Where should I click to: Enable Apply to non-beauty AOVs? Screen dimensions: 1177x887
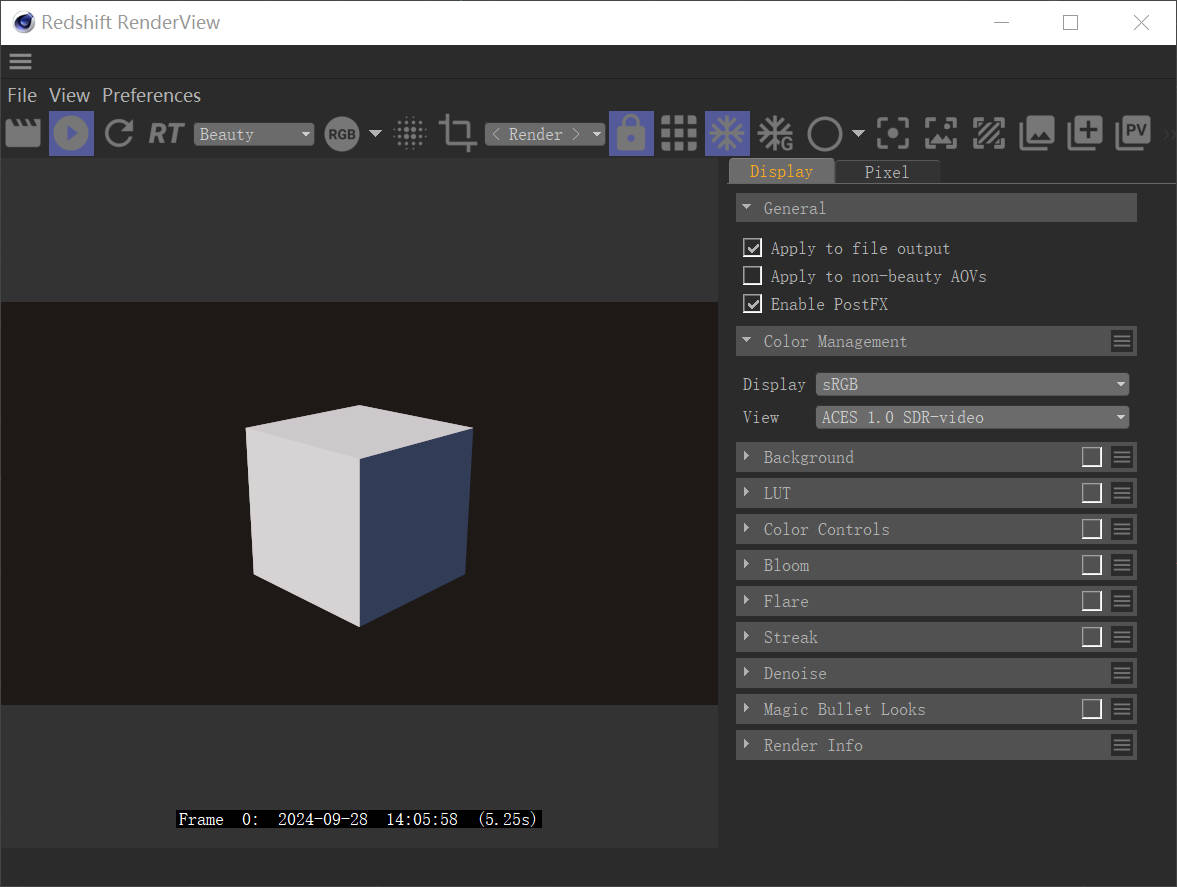pos(752,275)
